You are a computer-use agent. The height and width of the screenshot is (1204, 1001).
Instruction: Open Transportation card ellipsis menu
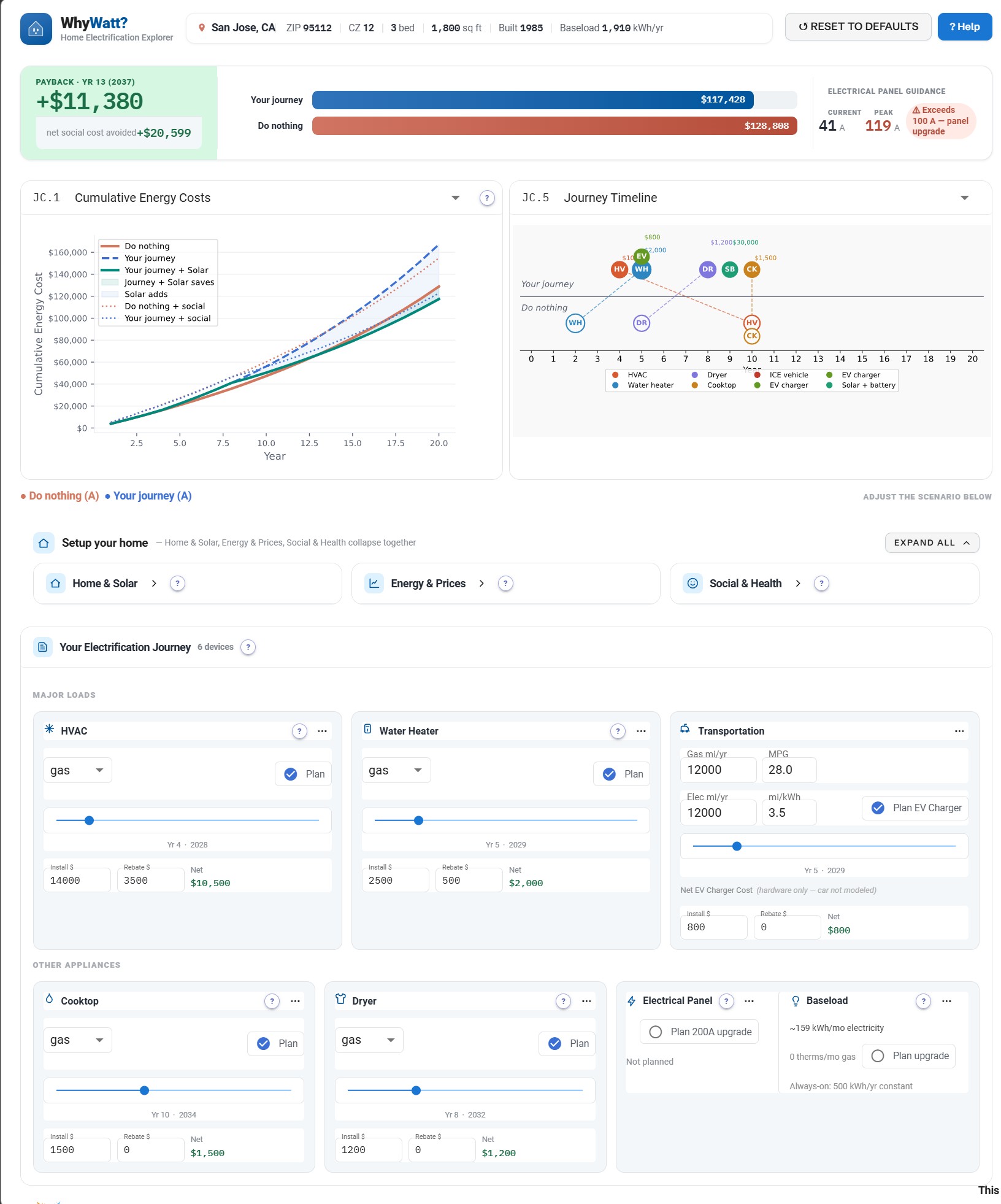click(x=959, y=731)
